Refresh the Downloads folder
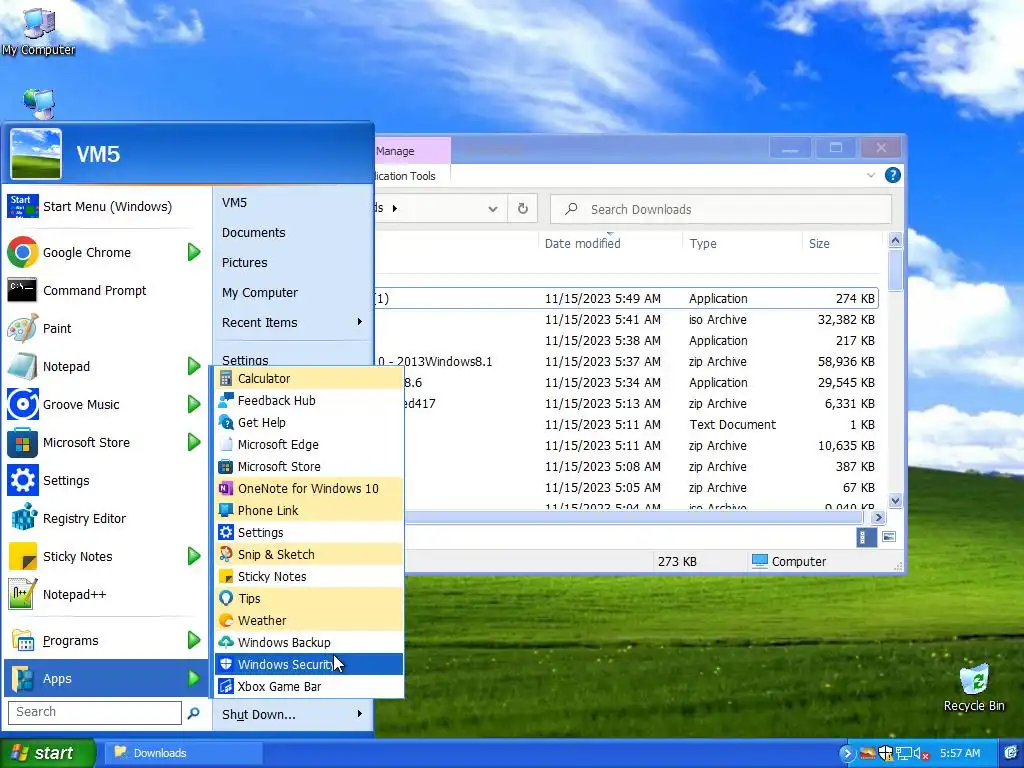 tap(522, 209)
